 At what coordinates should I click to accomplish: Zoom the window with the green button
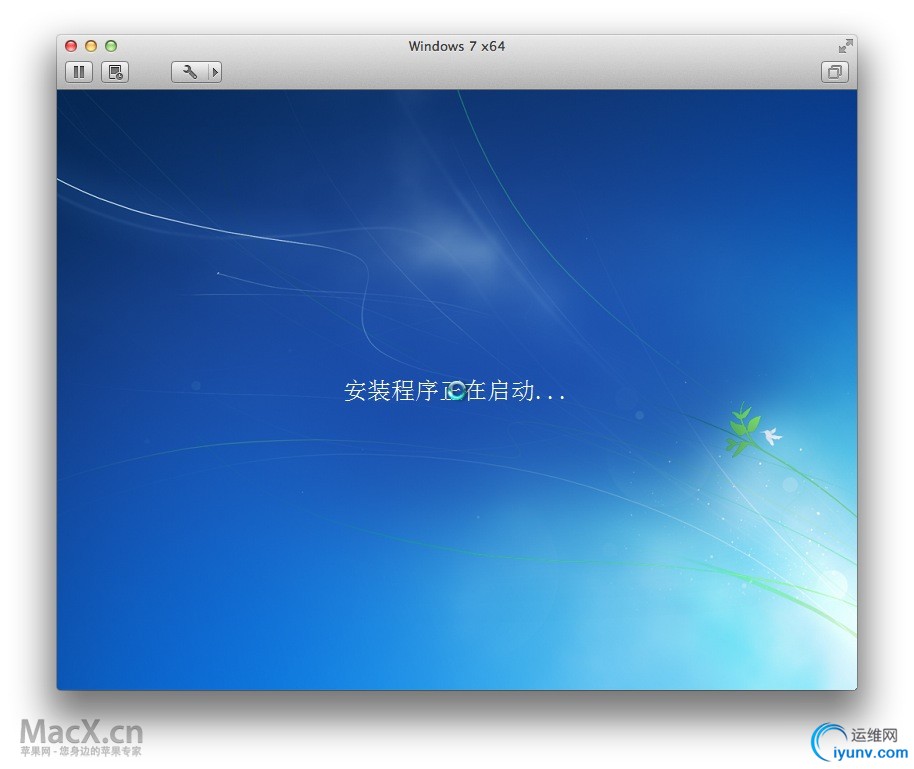(x=111, y=46)
